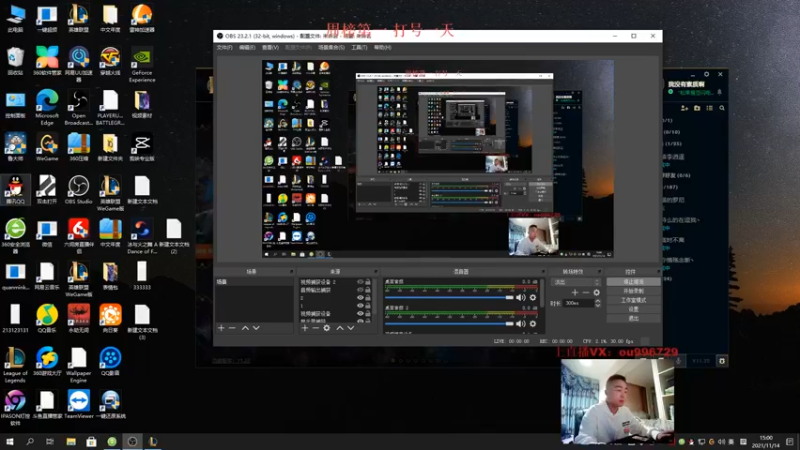Open source properties with the gear icon

click(x=327, y=328)
